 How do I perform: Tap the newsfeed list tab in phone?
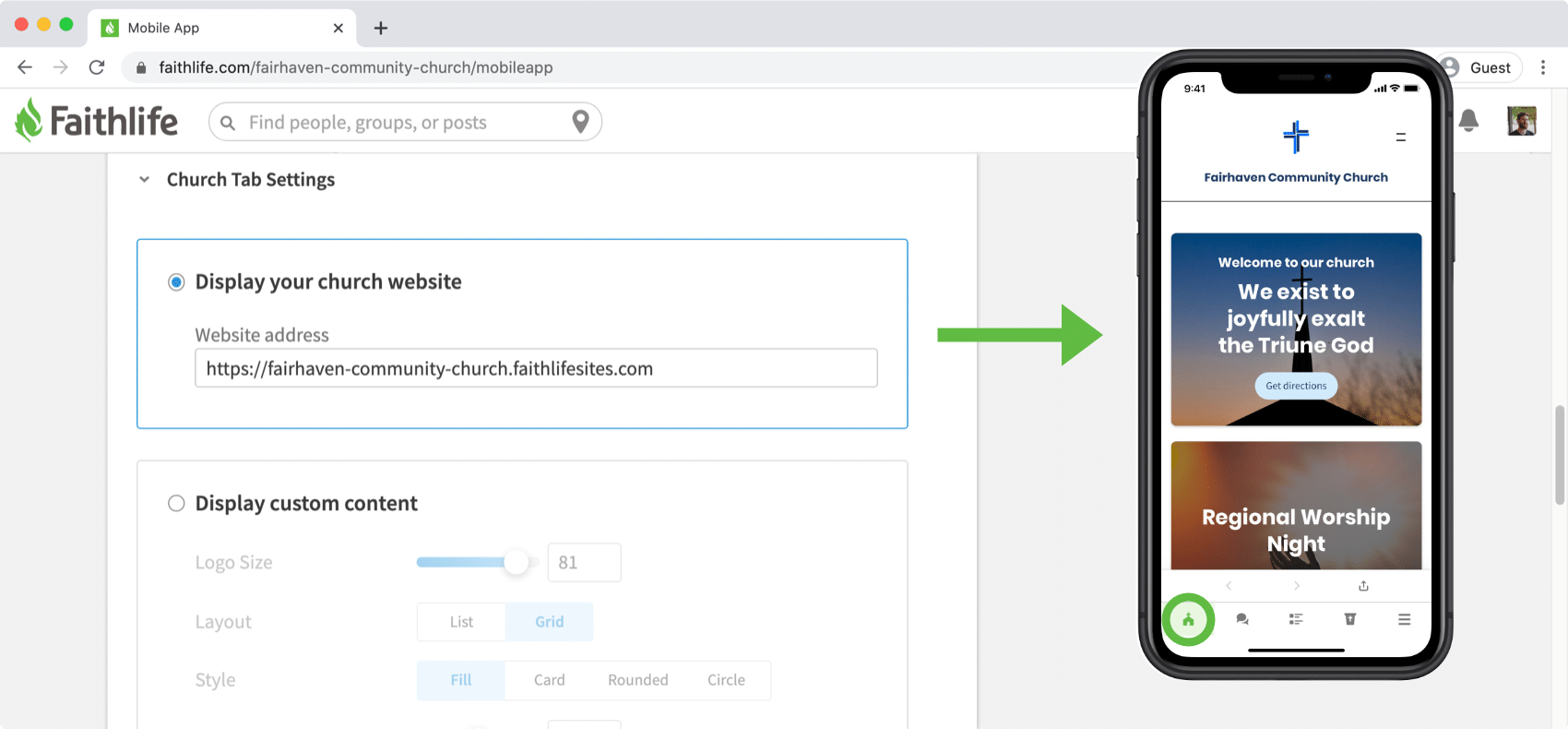[1296, 619]
